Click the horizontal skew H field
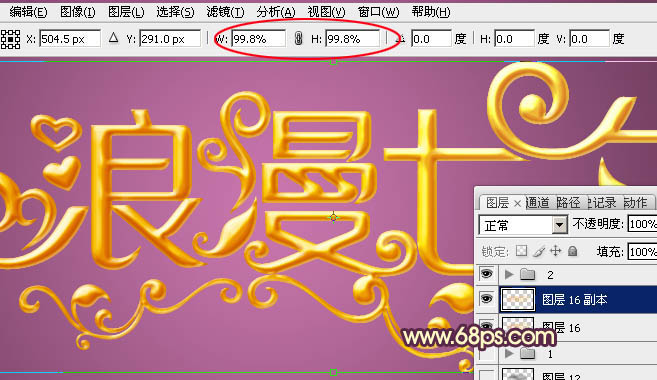Image resolution: width=657 pixels, height=380 pixels. (514, 39)
